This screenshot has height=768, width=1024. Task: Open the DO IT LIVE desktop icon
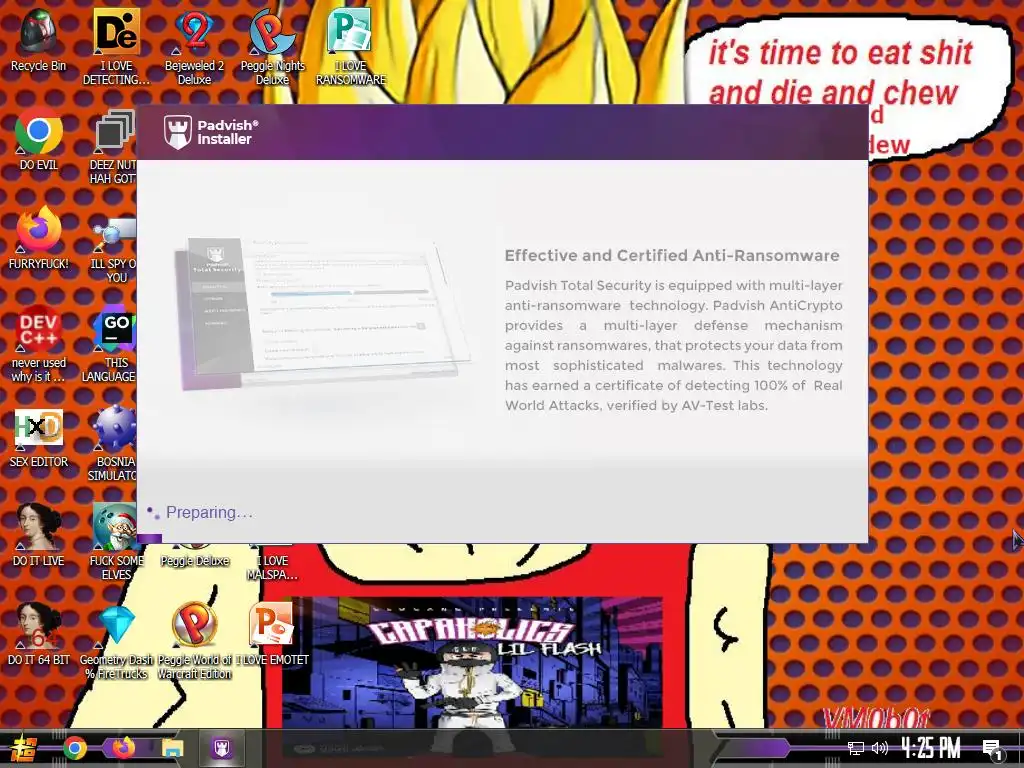point(39,536)
